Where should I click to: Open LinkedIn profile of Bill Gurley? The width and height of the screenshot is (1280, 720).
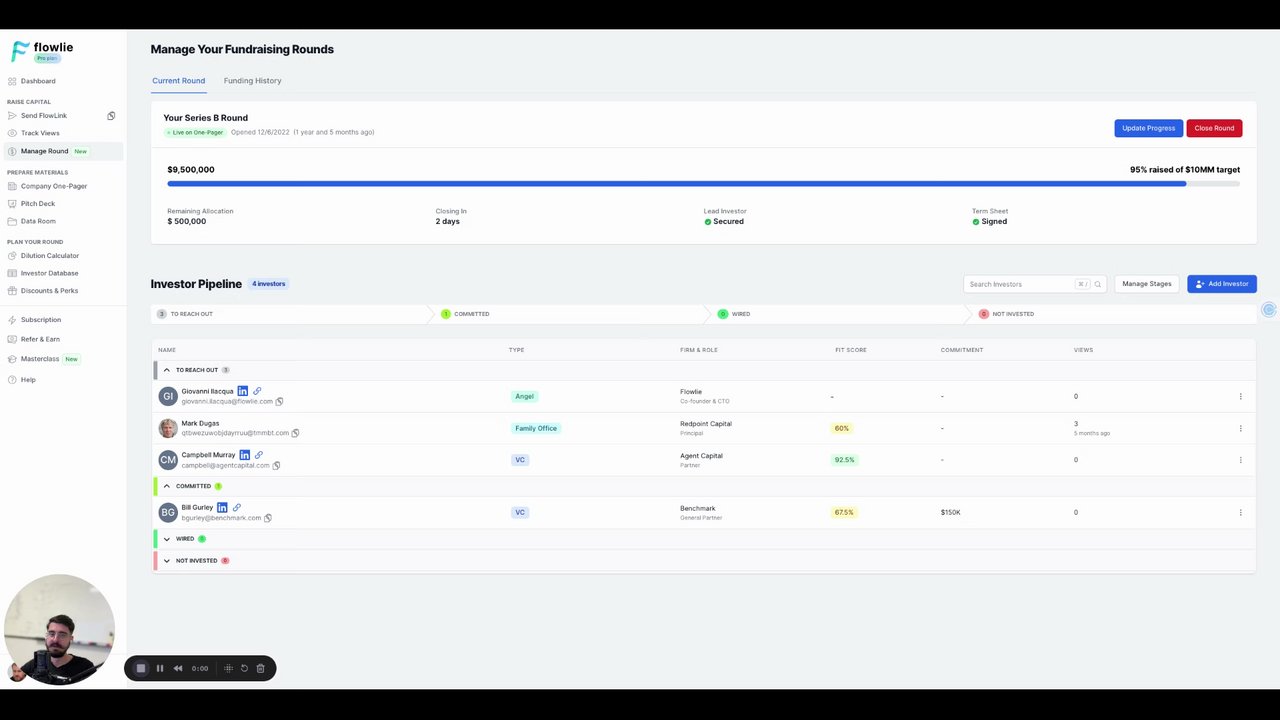(x=222, y=507)
